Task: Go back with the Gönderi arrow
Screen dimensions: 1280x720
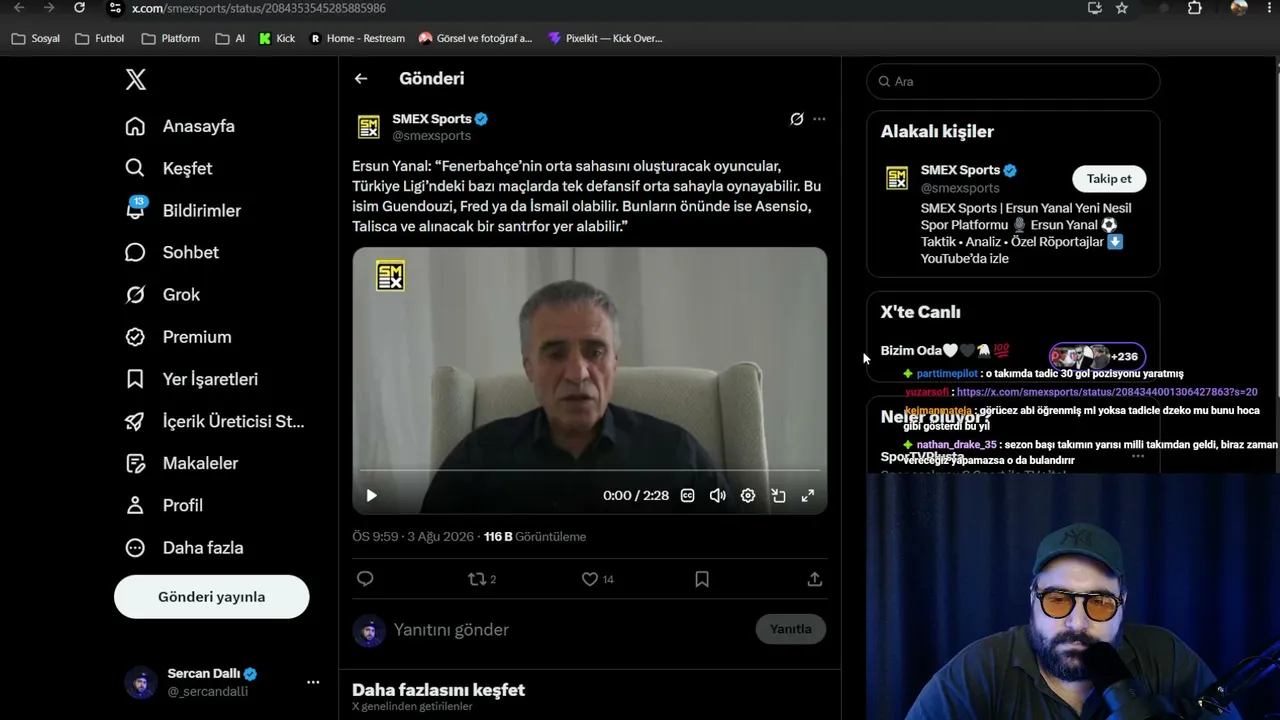Action: pyautogui.click(x=361, y=79)
